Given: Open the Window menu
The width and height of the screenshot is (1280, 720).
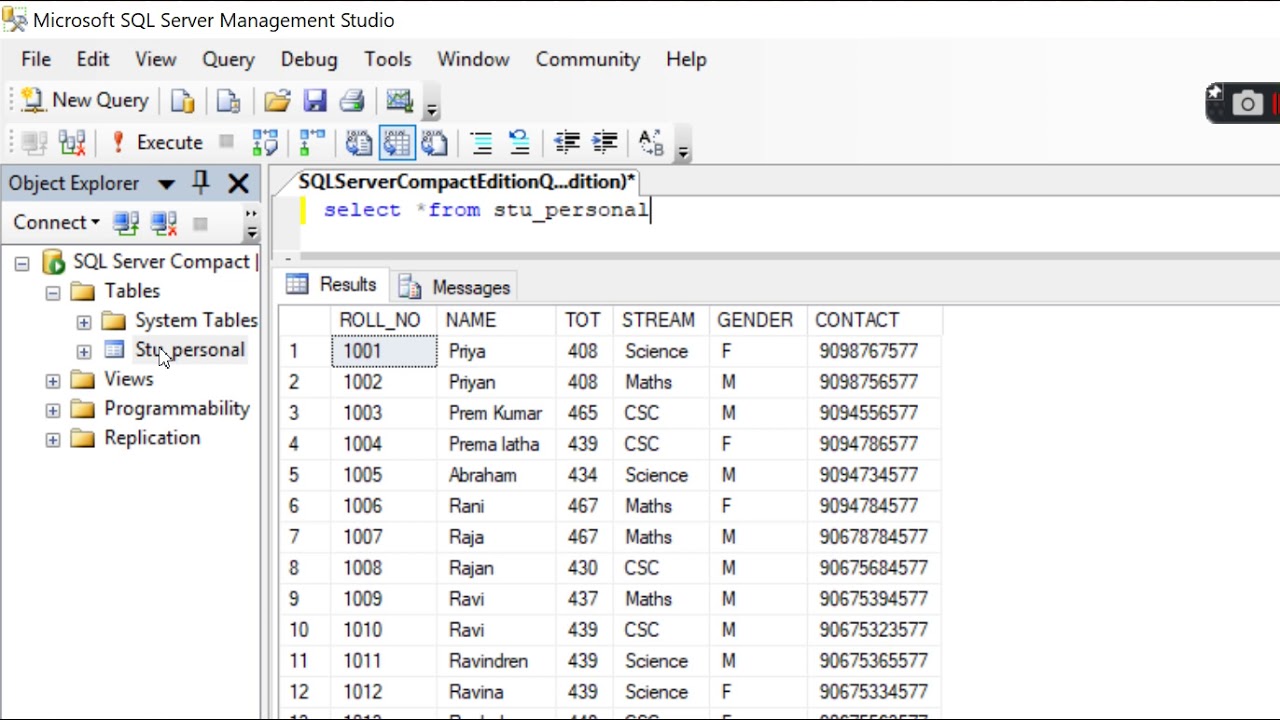Looking at the screenshot, I should tap(473, 59).
